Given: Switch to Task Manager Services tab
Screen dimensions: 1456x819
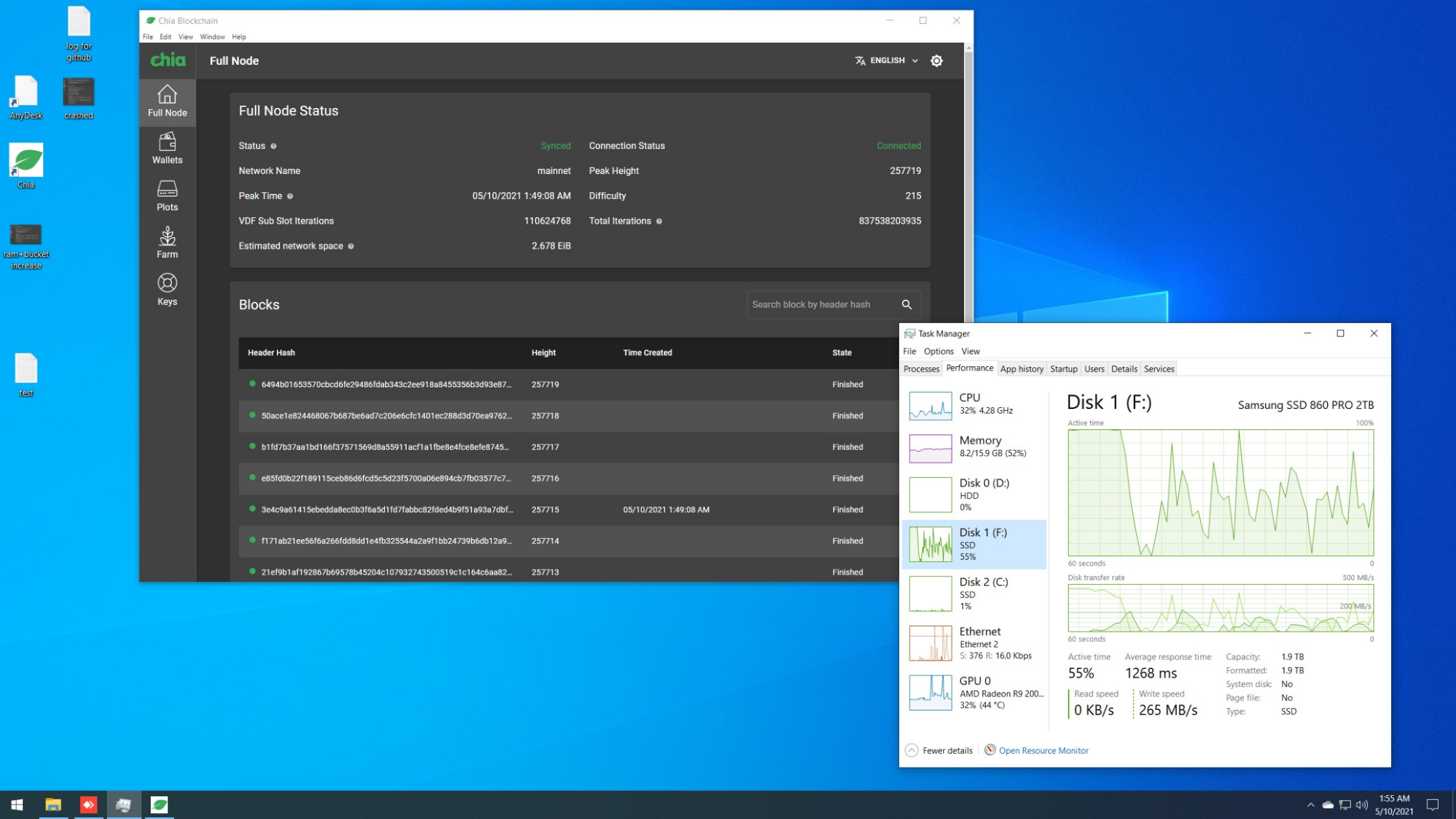Looking at the screenshot, I should (x=1159, y=369).
